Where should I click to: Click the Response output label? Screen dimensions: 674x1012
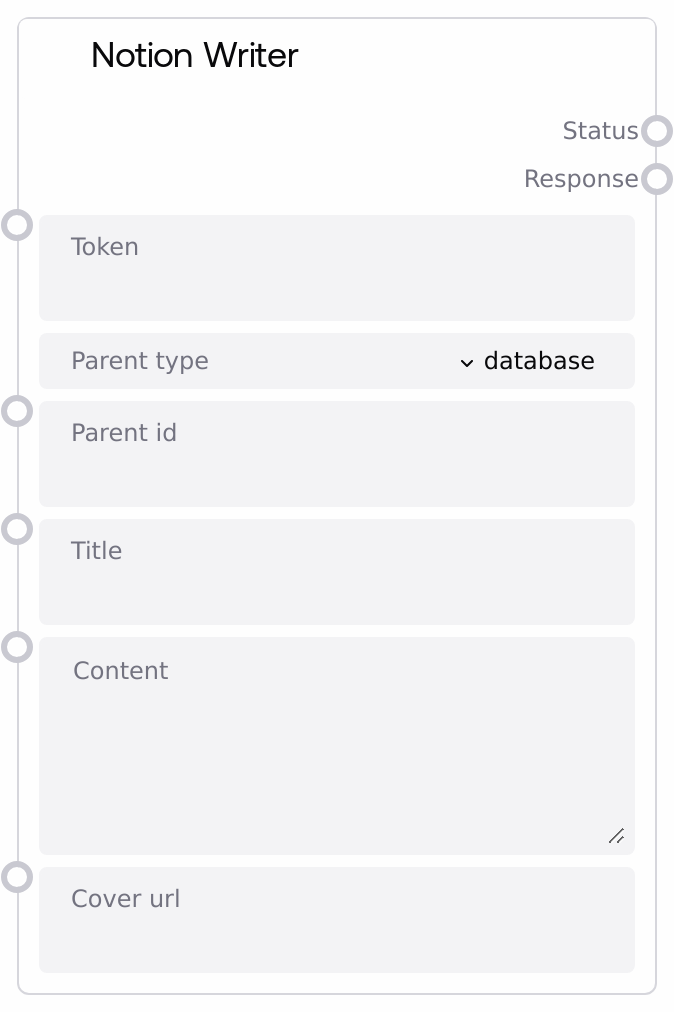[581, 179]
